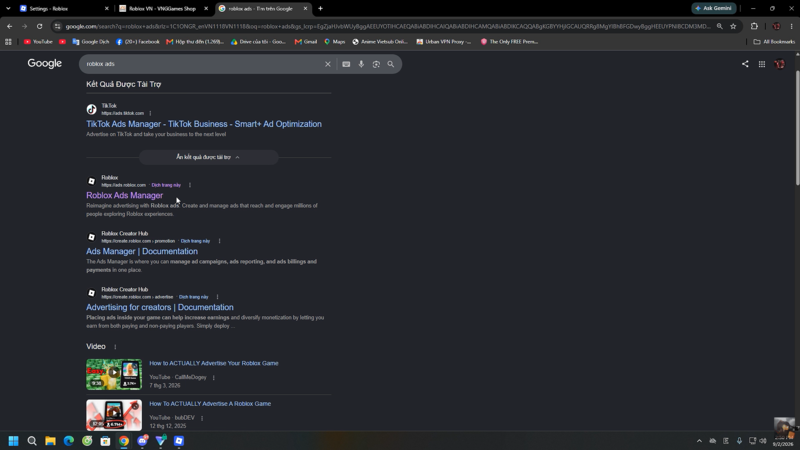
Task: Open options for bubDEV video result
Action: pos(202,418)
